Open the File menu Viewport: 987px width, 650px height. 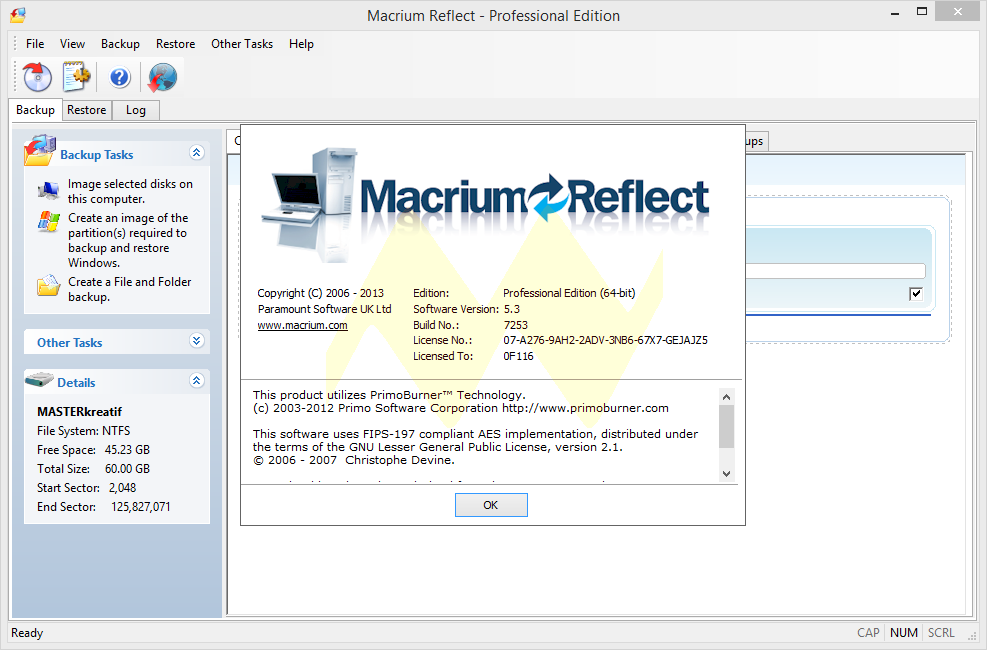click(x=35, y=43)
